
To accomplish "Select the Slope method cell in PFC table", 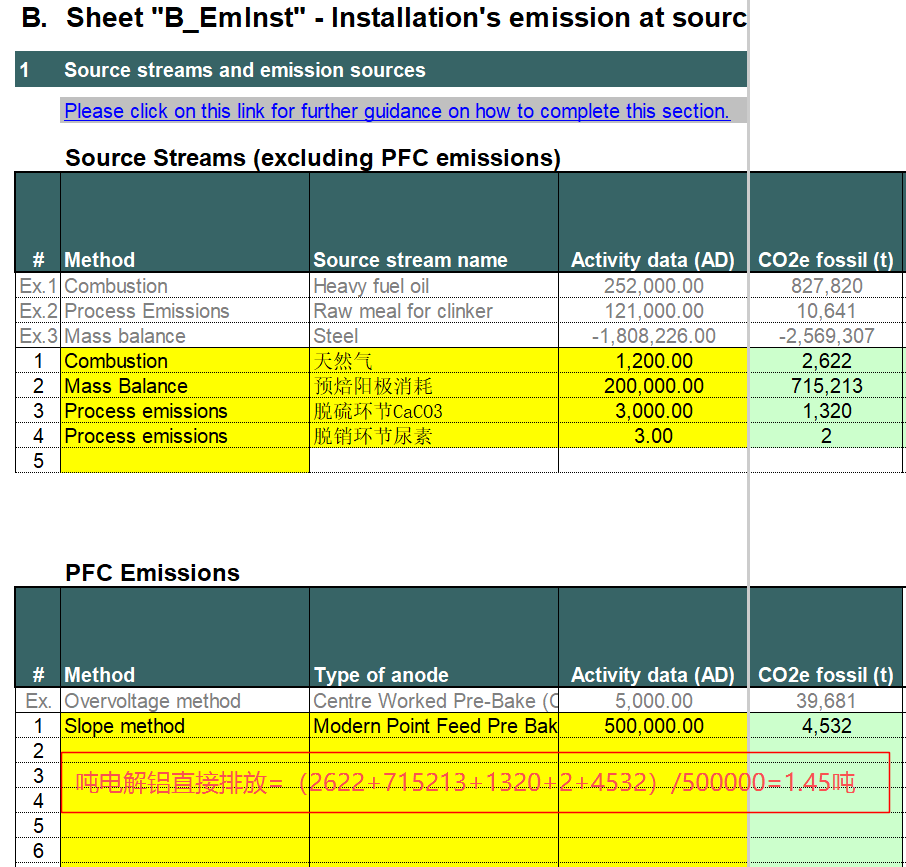I will (185, 726).
